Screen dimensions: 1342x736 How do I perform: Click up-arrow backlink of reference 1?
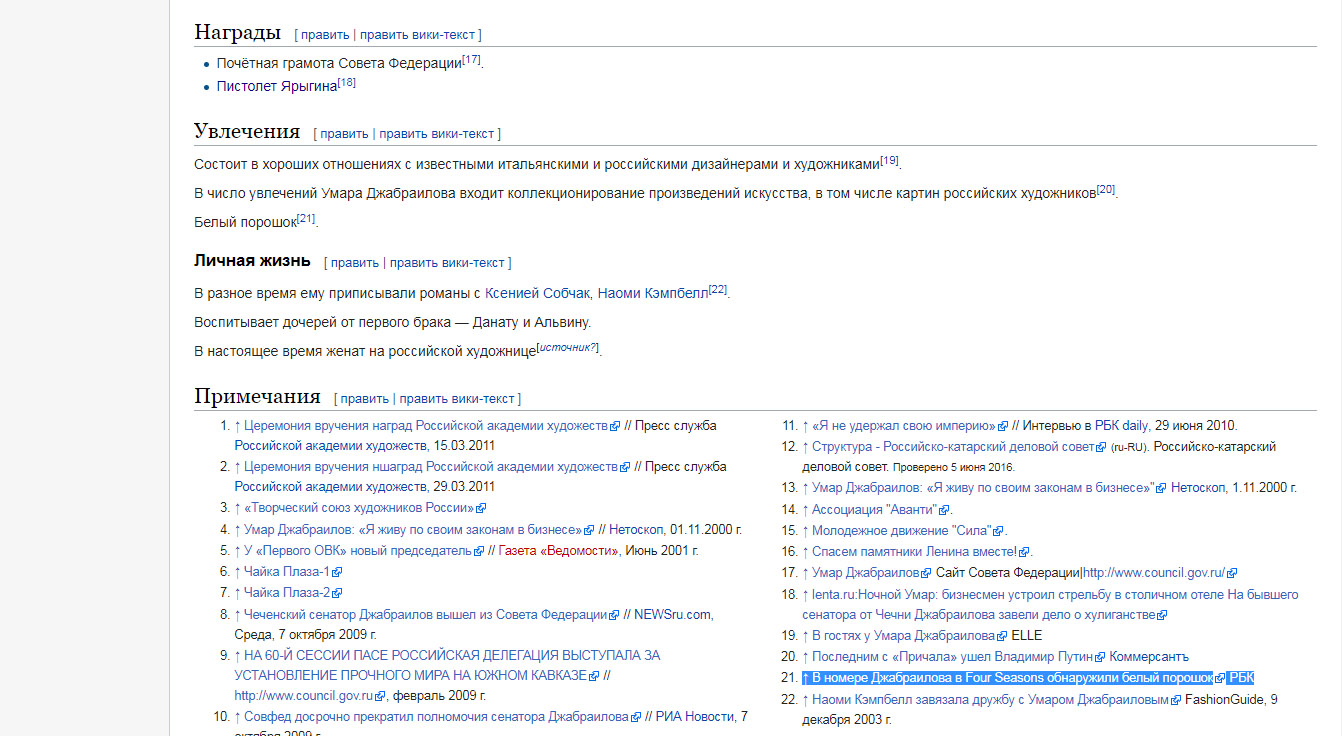click(x=238, y=425)
